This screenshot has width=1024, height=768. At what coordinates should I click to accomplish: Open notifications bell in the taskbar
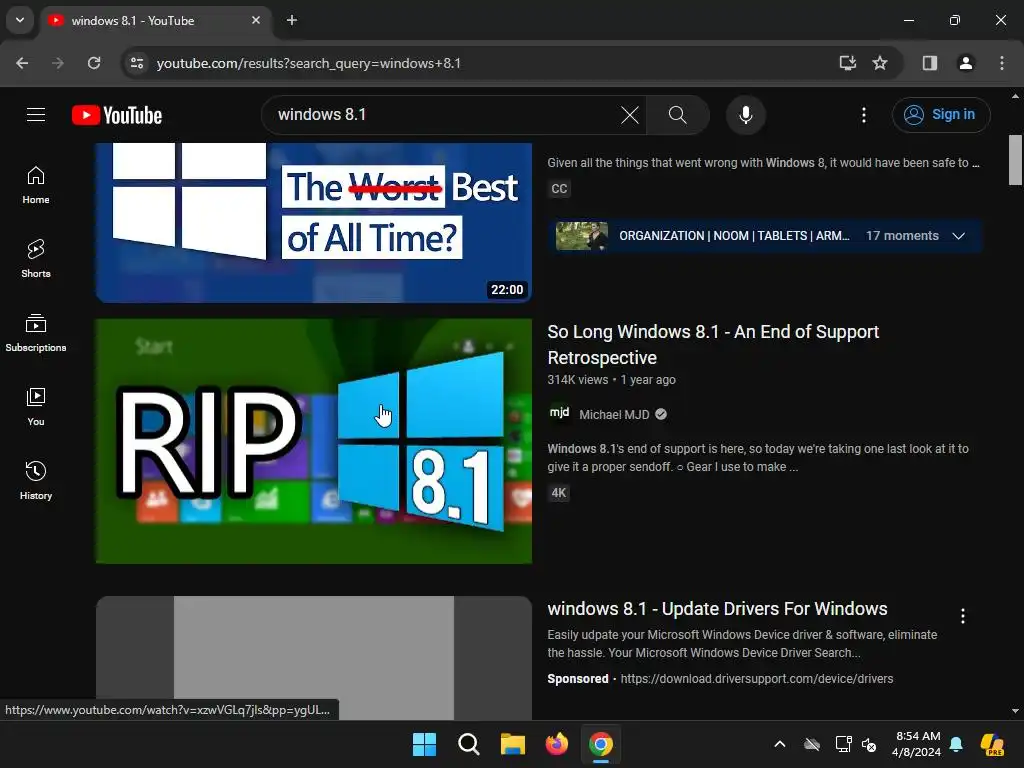[956, 744]
